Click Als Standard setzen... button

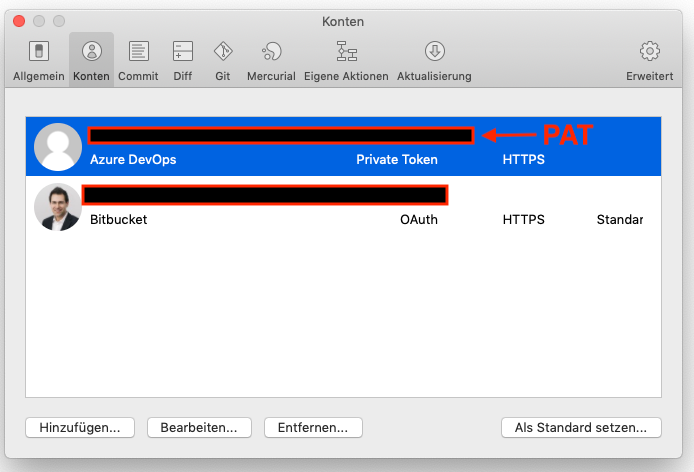(581, 427)
